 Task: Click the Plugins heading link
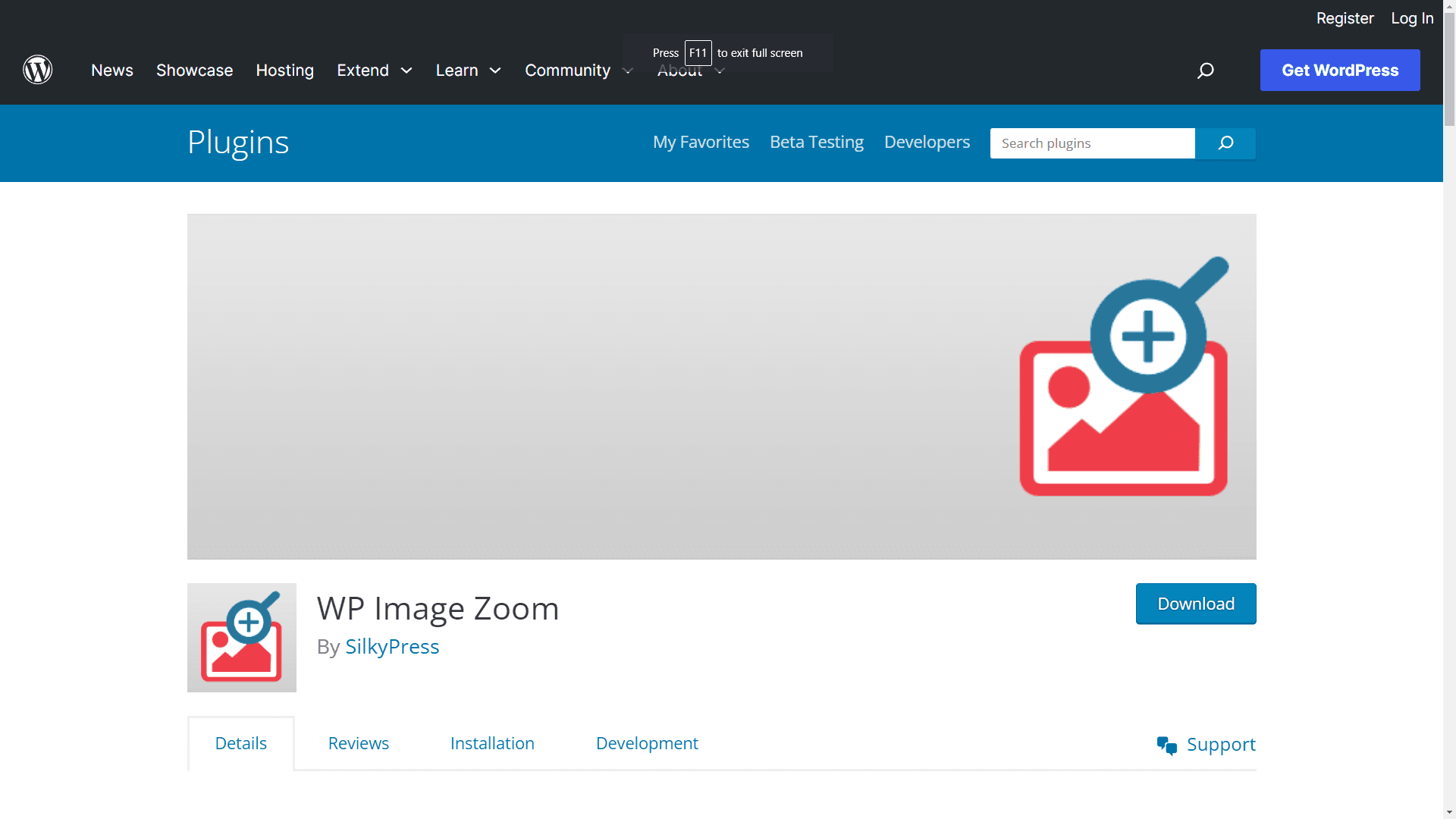click(238, 143)
